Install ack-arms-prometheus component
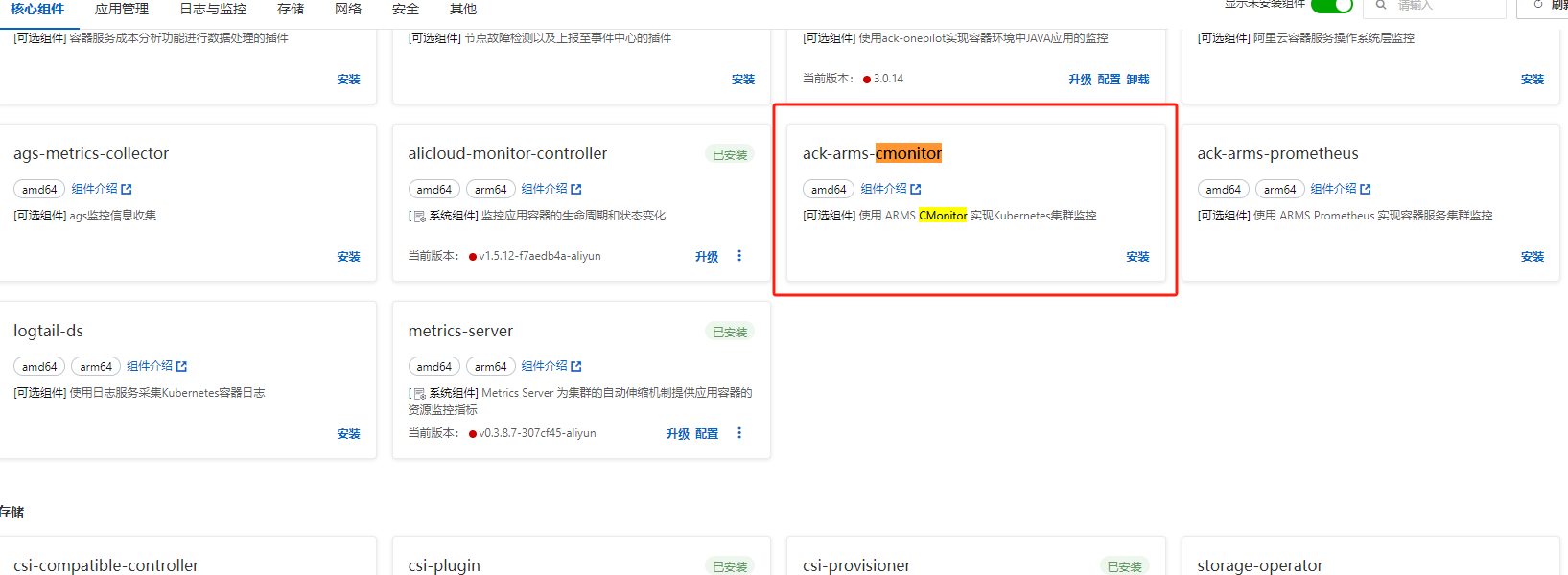 1533,257
